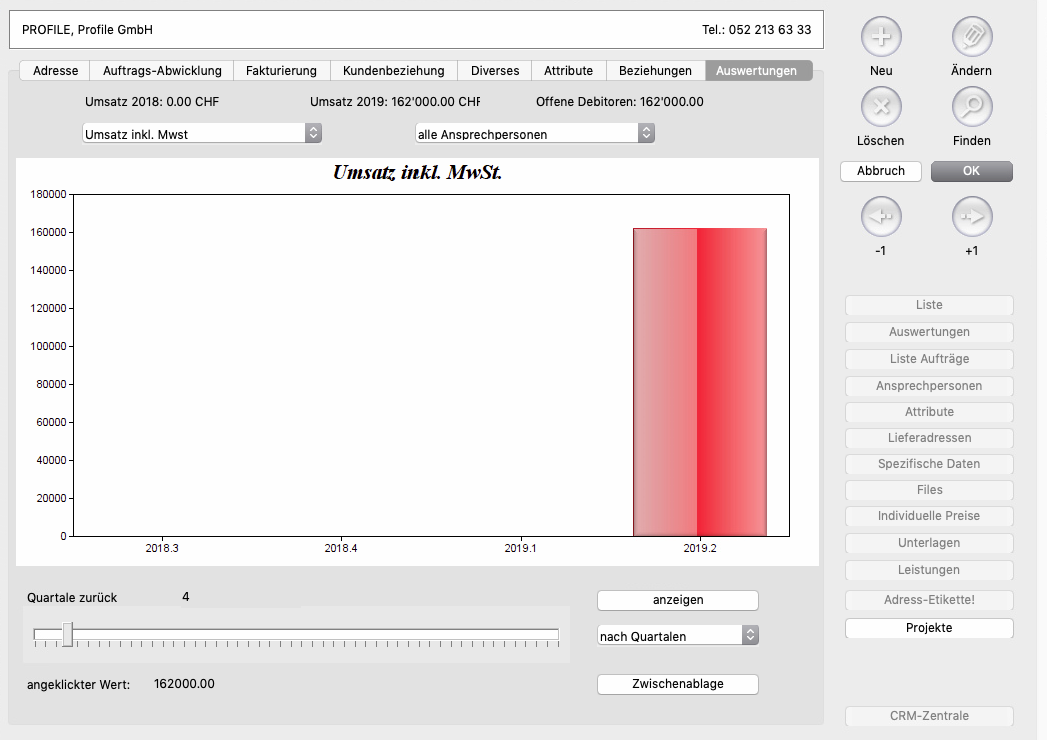Image resolution: width=1047 pixels, height=740 pixels.
Task: Click the Zwischenablage button
Action: coord(678,684)
